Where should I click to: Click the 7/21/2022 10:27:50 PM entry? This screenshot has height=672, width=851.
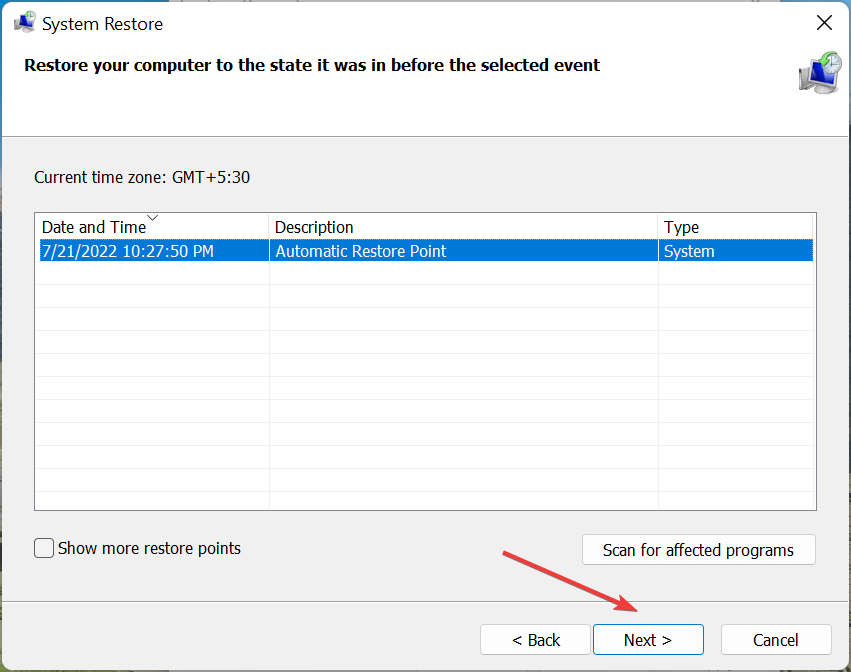(128, 251)
